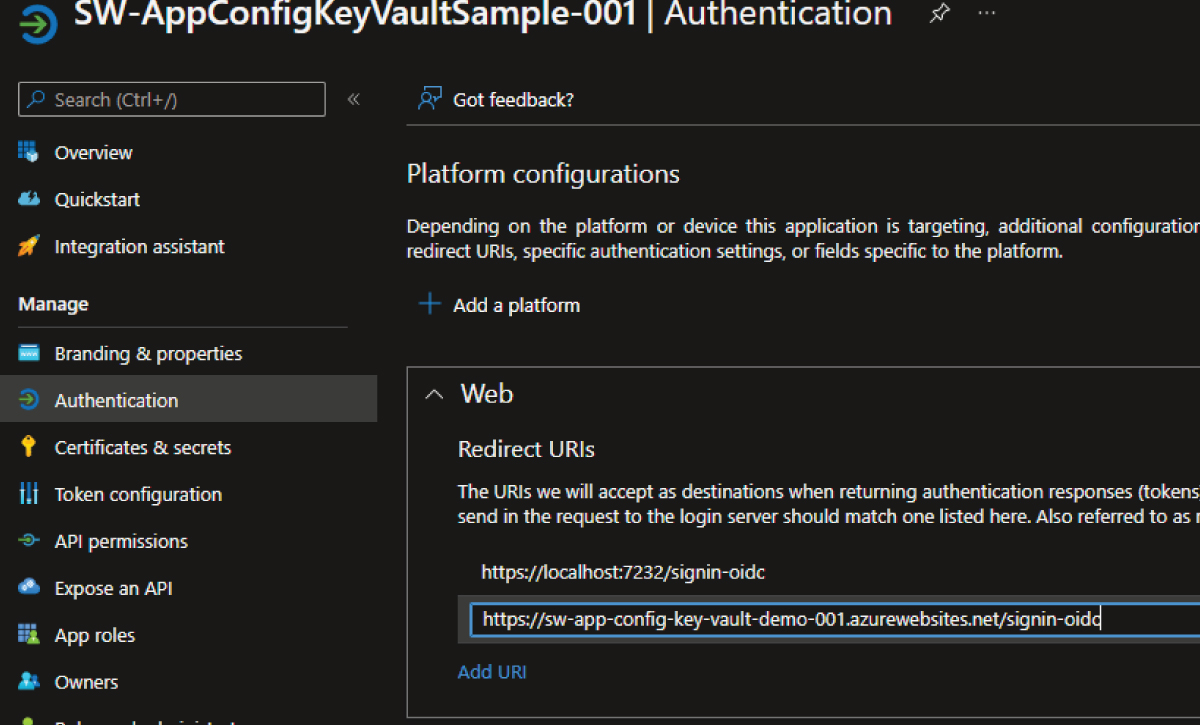
Task: Click the azurewebsites.net redirect URI input
Action: coord(835,619)
